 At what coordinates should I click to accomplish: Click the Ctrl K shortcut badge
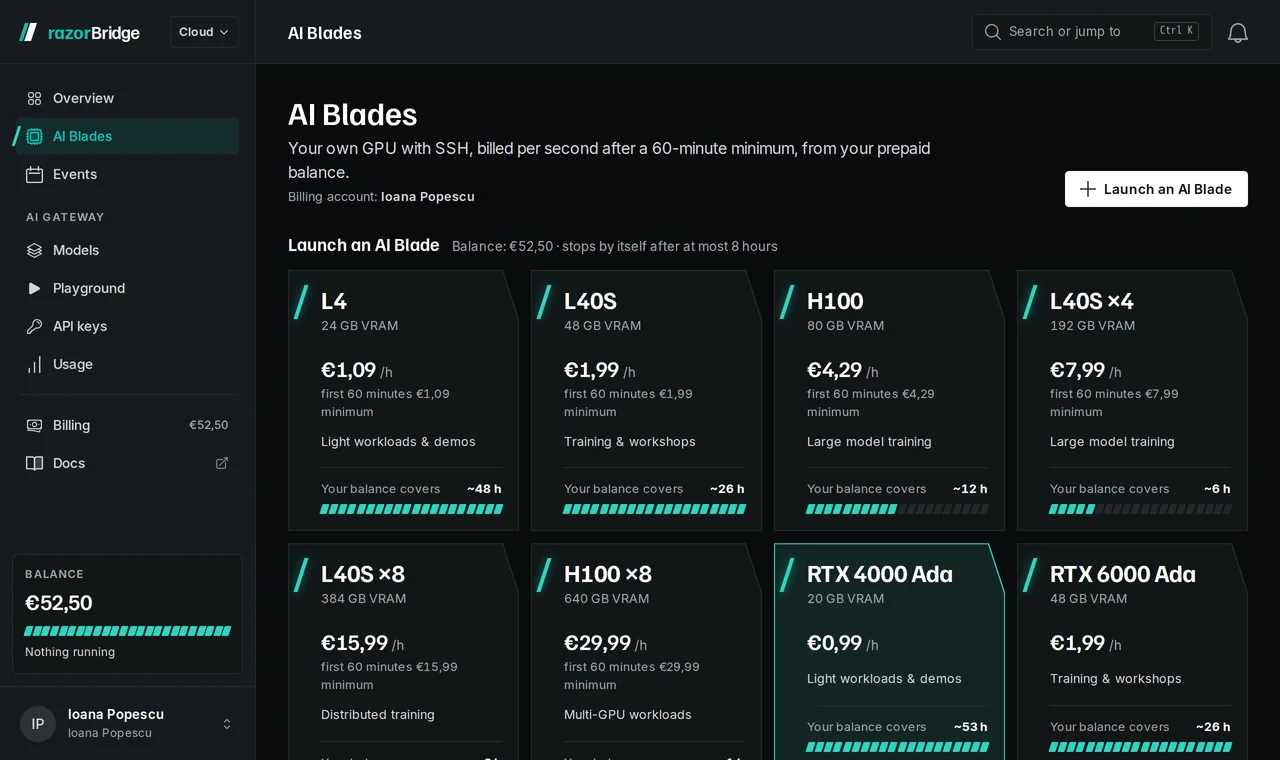pyautogui.click(x=1176, y=31)
